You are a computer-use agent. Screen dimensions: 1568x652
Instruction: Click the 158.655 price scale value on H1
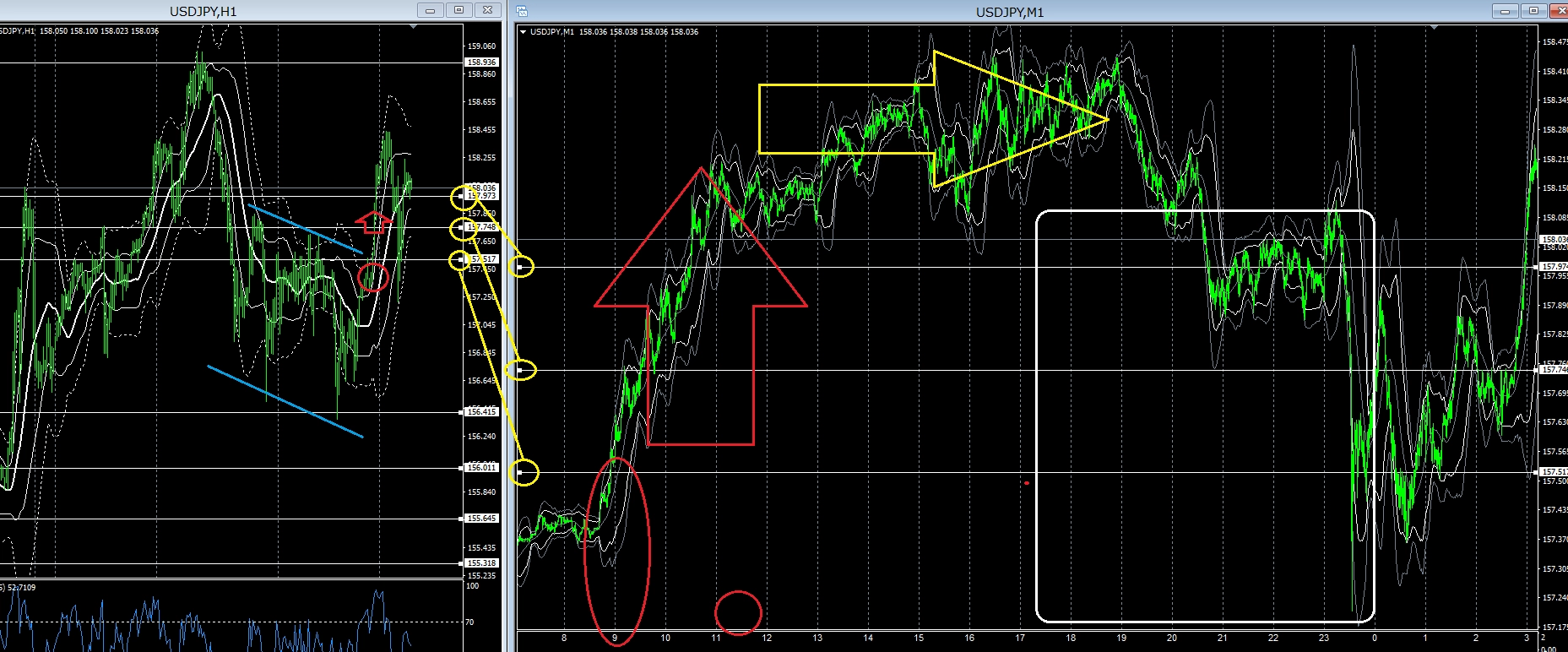click(x=481, y=102)
